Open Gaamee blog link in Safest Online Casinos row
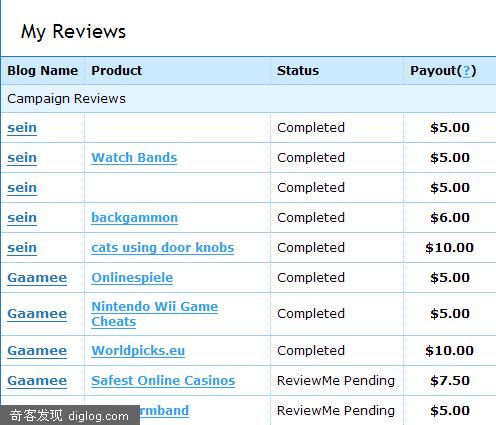 click(37, 381)
